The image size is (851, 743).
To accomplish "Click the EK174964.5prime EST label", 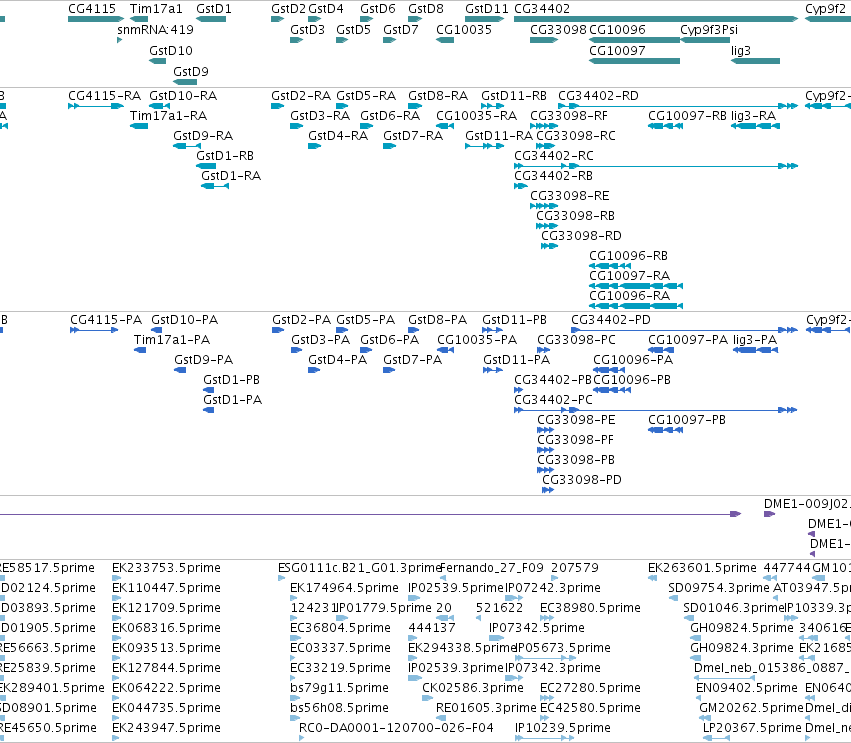I will [344, 588].
